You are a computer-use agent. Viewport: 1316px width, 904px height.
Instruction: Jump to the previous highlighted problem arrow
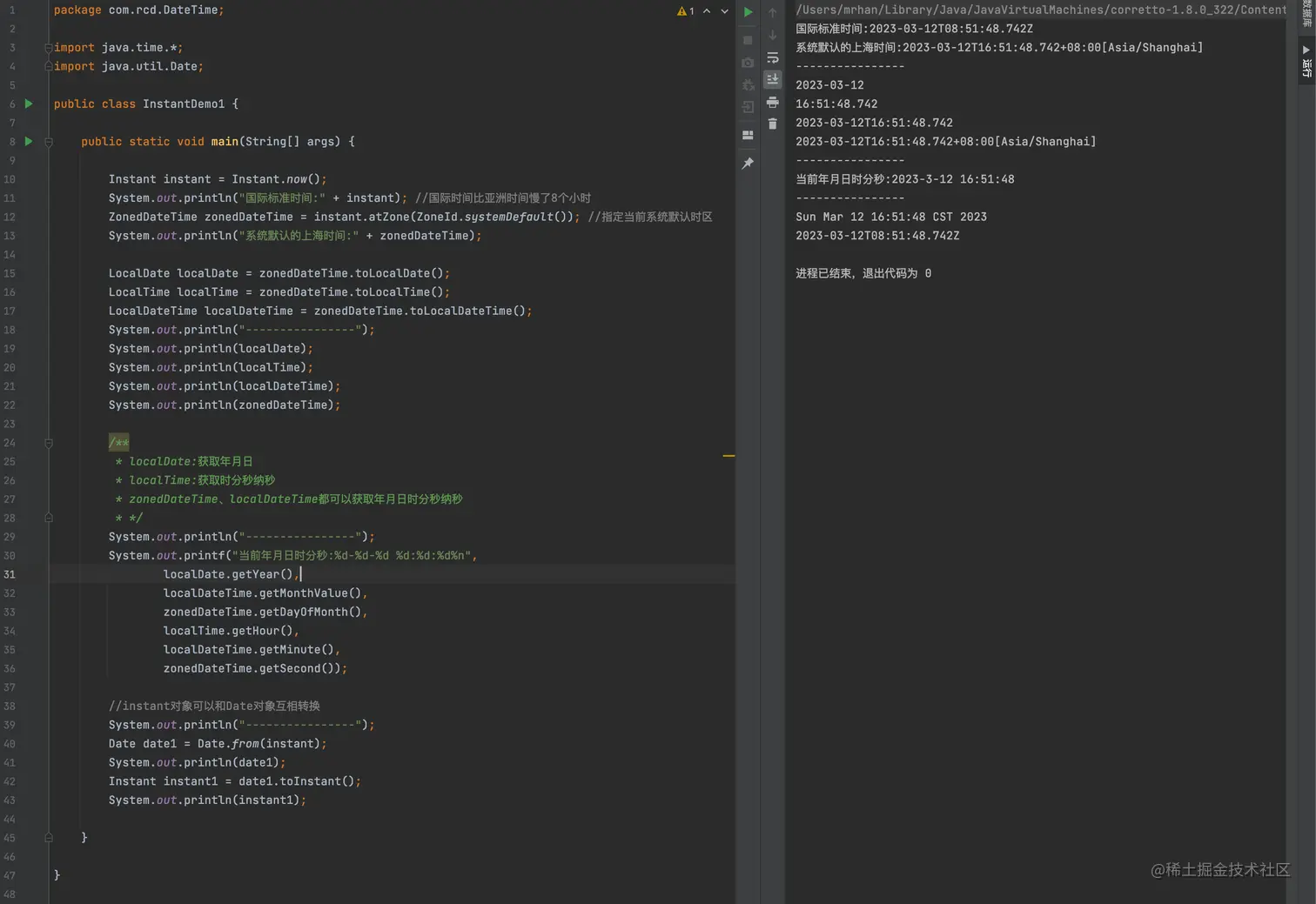point(707,11)
